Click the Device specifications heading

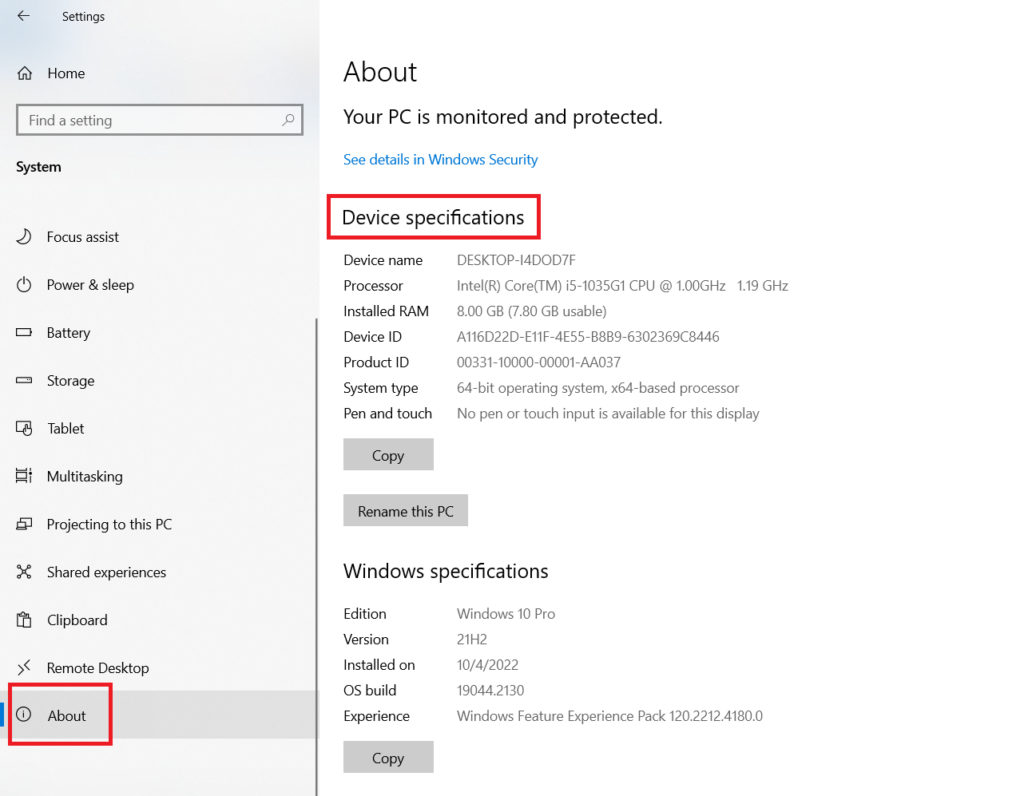tap(433, 217)
